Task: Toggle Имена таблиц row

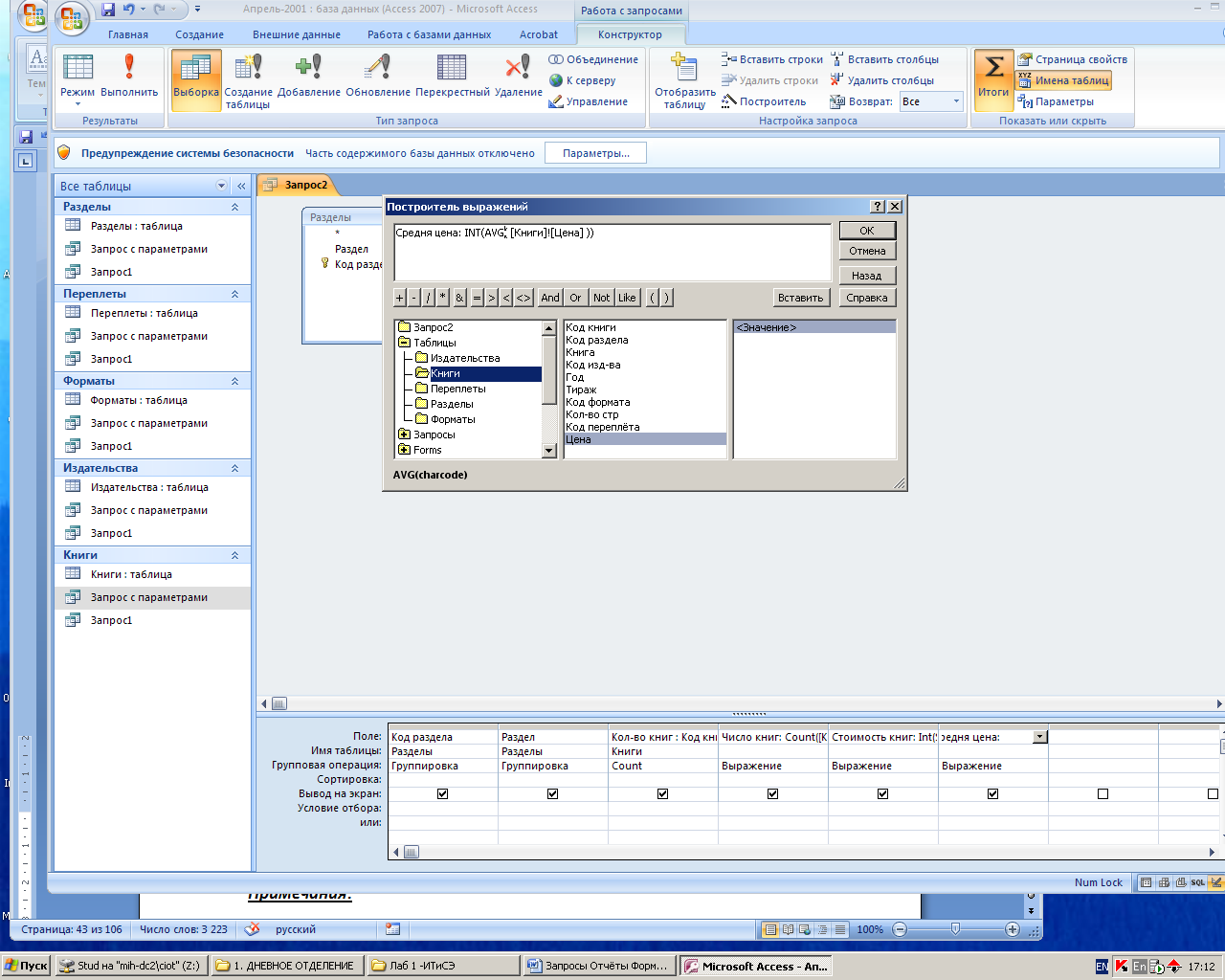Action: [1063, 80]
